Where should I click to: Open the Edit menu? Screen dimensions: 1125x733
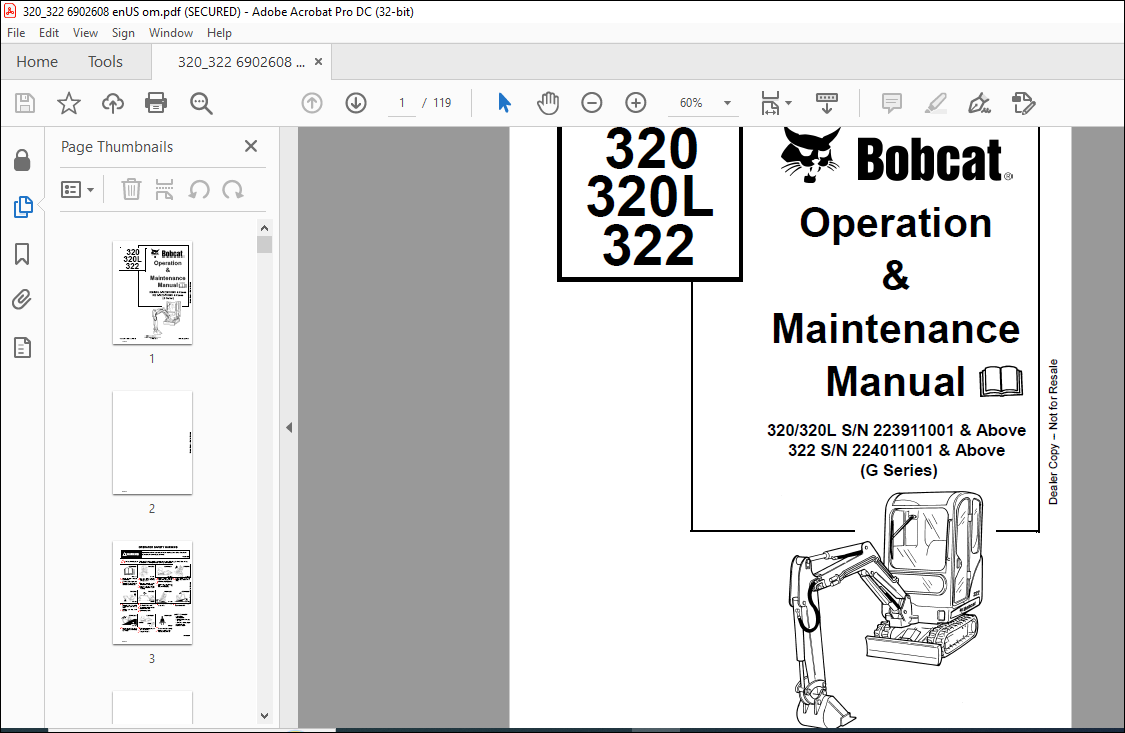pos(49,33)
